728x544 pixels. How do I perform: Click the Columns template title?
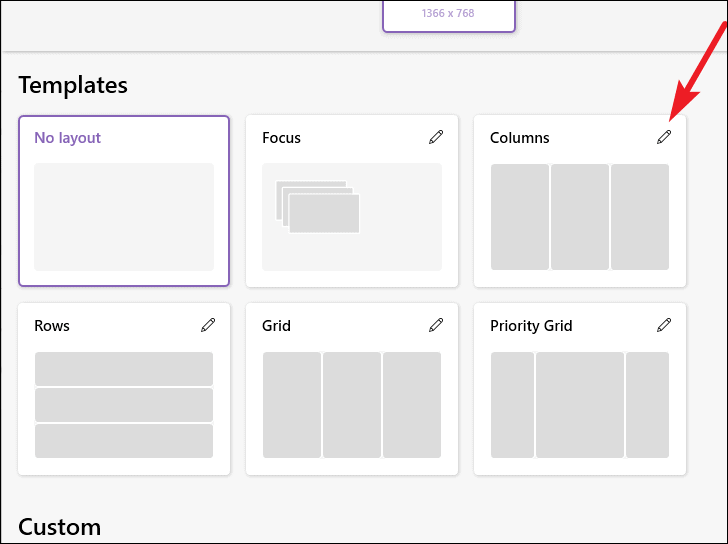coord(520,138)
